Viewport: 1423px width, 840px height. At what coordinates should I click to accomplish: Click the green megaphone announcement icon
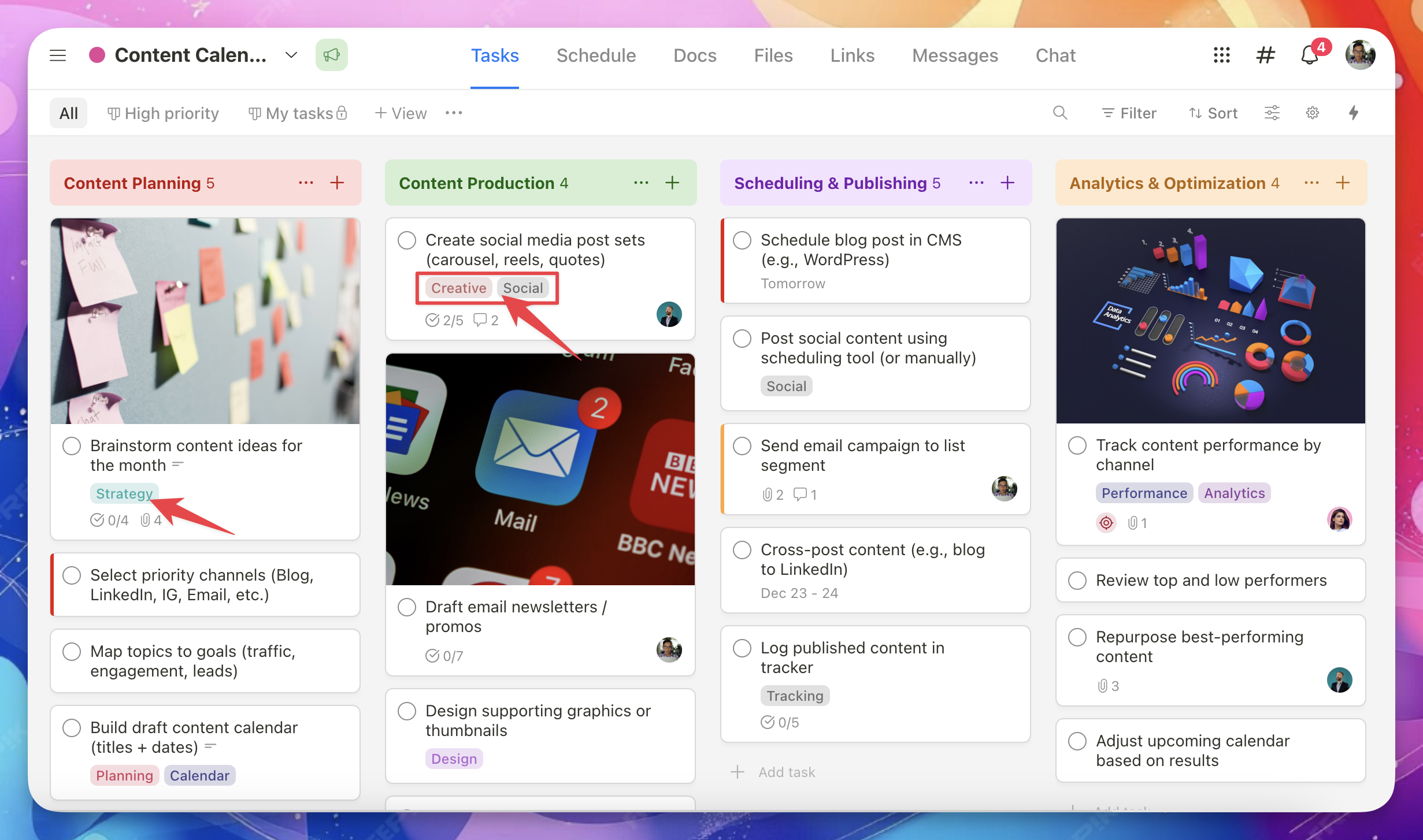(331, 55)
